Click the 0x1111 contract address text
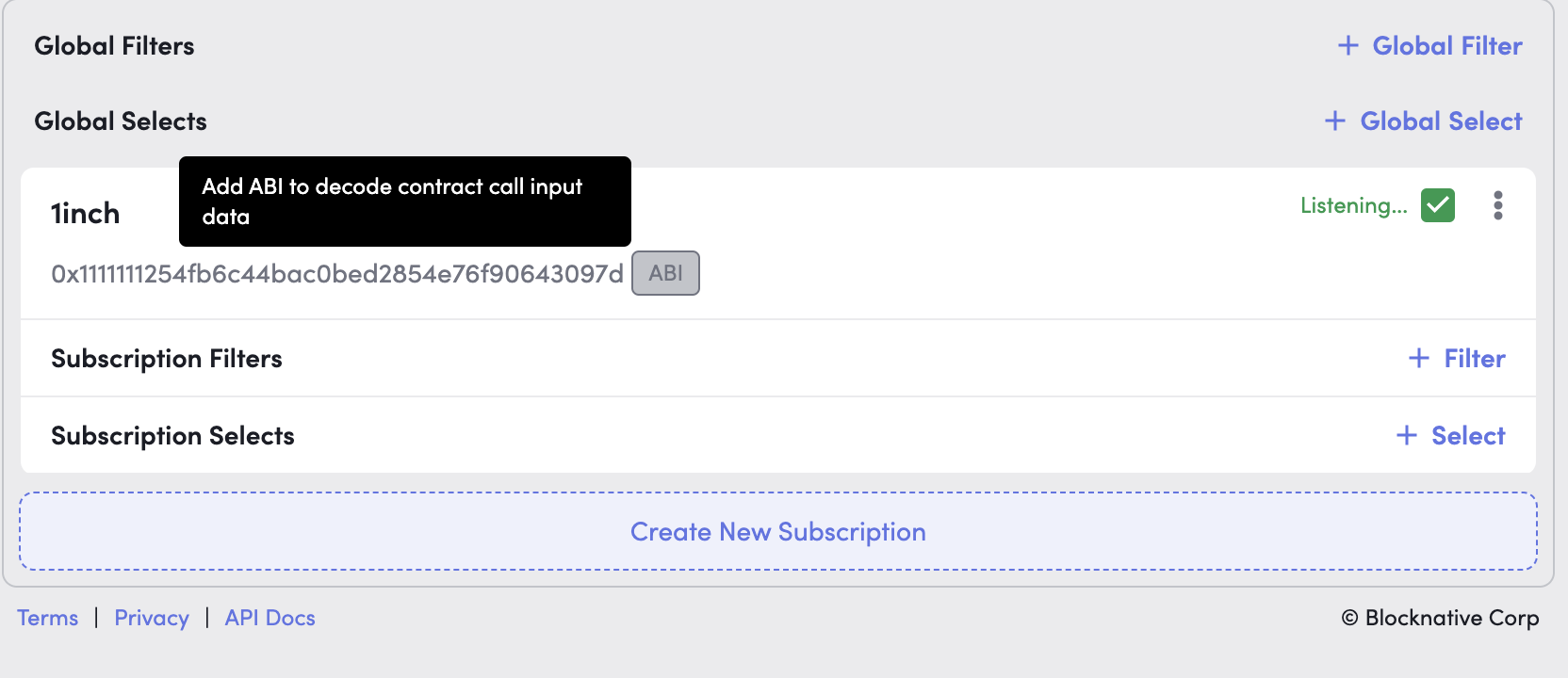This screenshot has width=1568, height=678. [337, 274]
